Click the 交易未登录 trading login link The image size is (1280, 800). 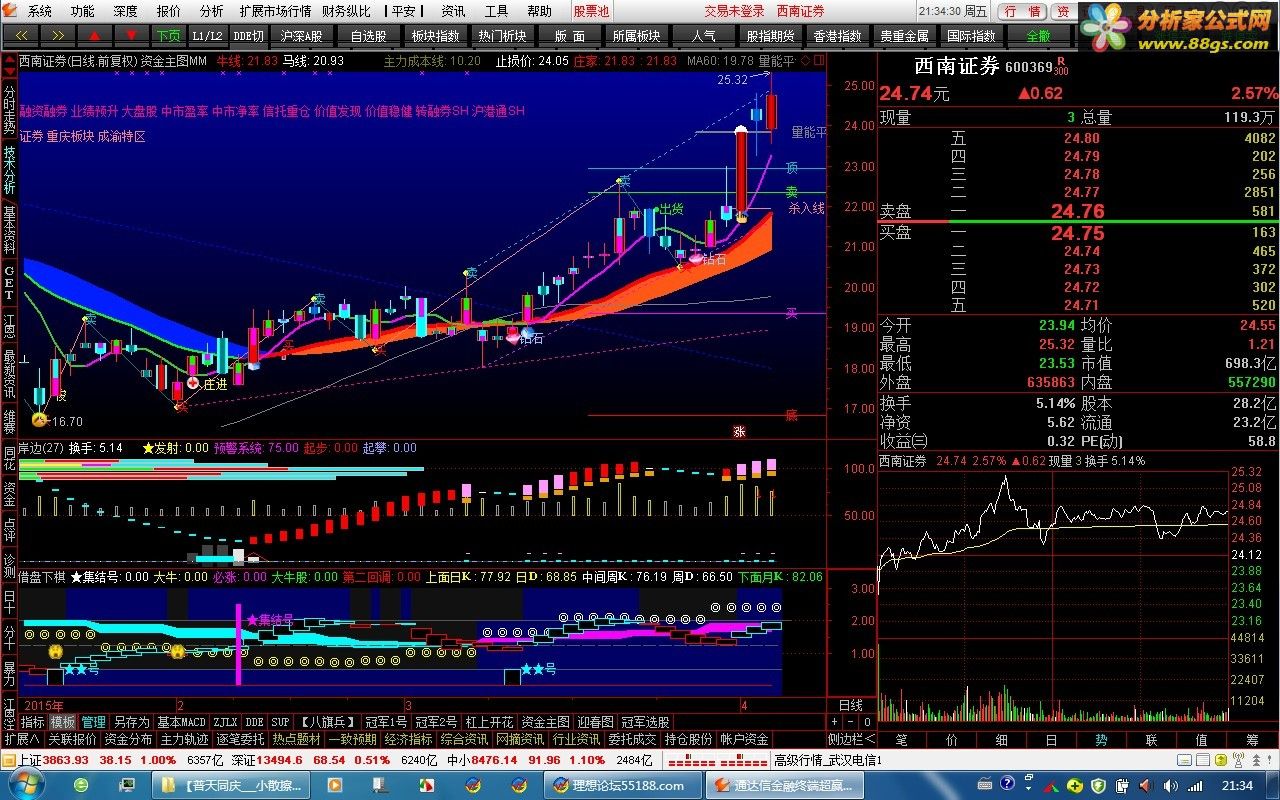734,12
